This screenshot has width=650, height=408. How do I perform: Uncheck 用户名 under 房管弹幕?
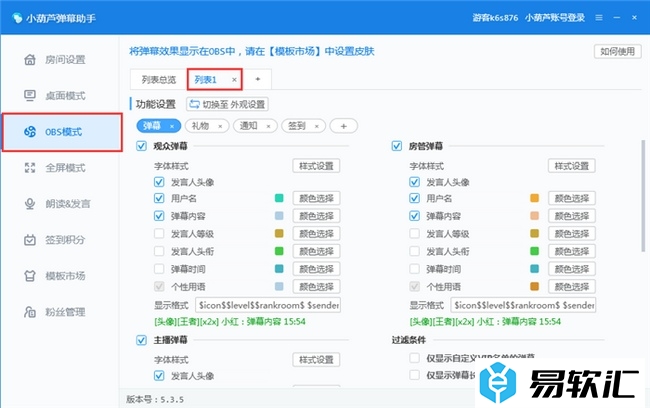pyautogui.click(x=415, y=198)
